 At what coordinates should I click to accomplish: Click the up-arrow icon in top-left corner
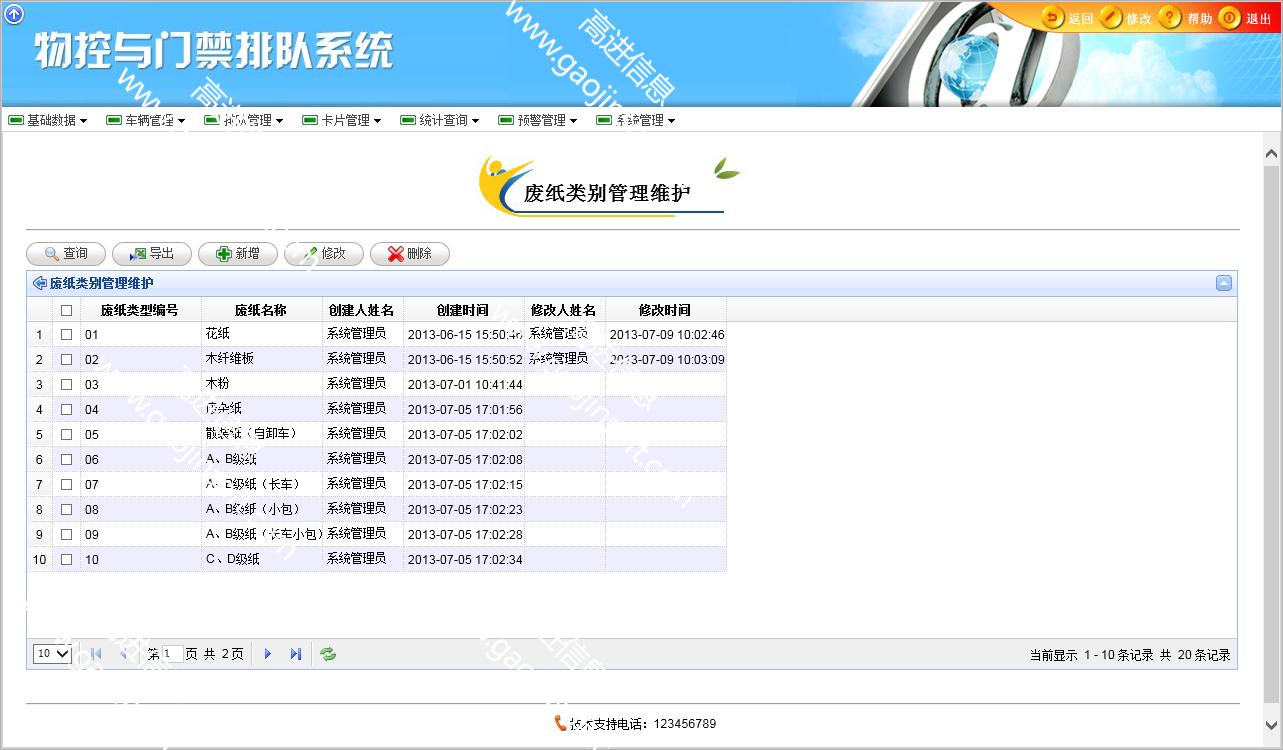[x=14, y=13]
